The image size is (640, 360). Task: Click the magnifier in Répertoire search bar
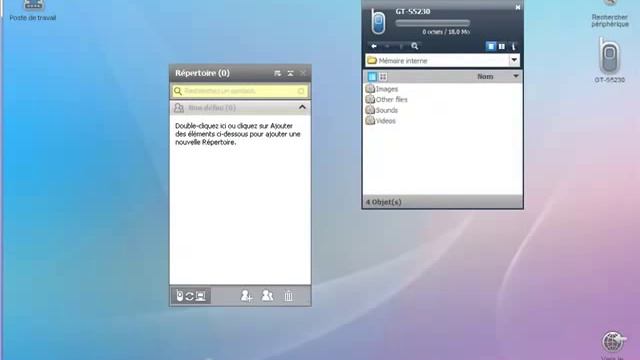coord(178,91)
